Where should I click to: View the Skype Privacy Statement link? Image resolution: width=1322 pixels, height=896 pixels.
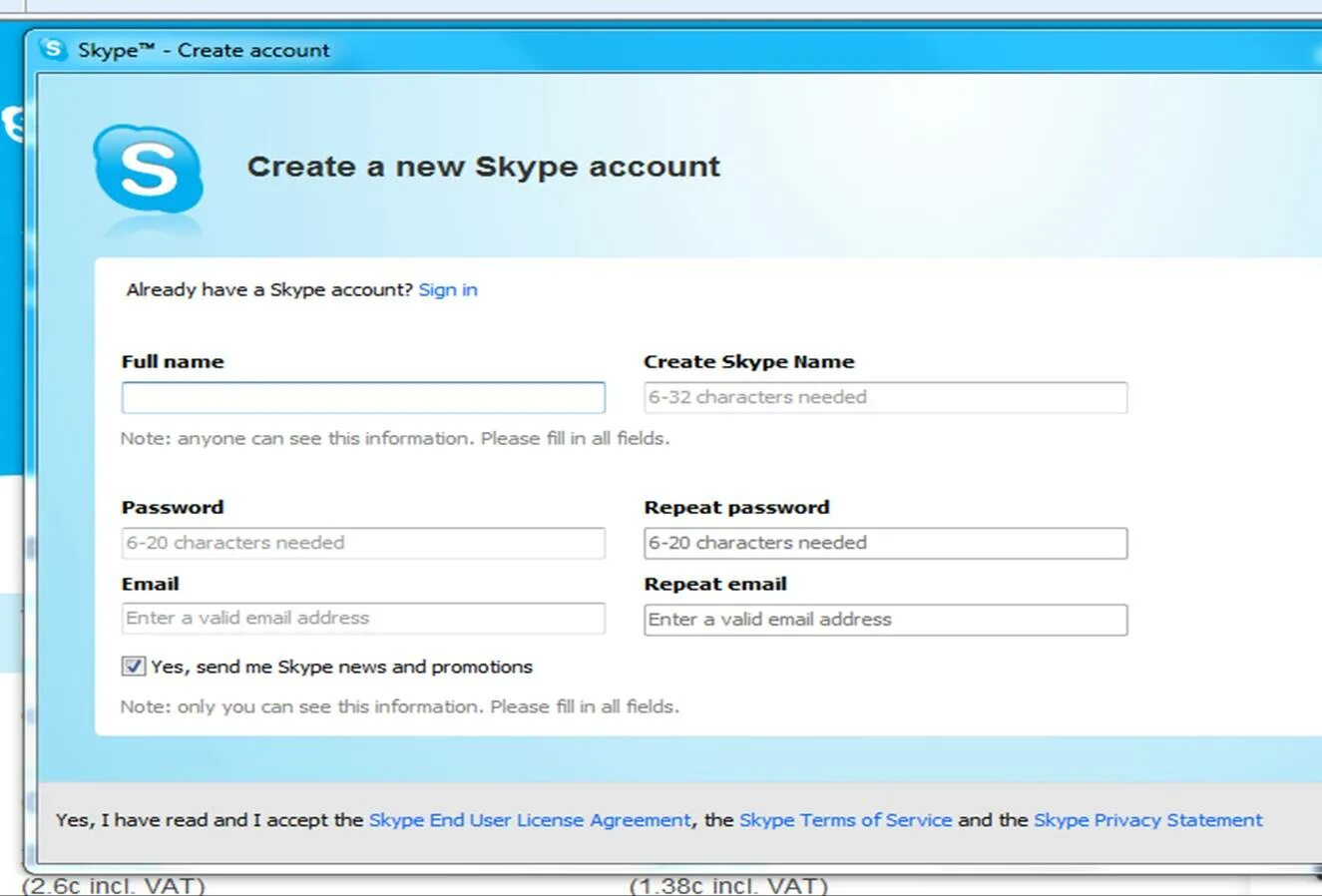pos(1148,820)
